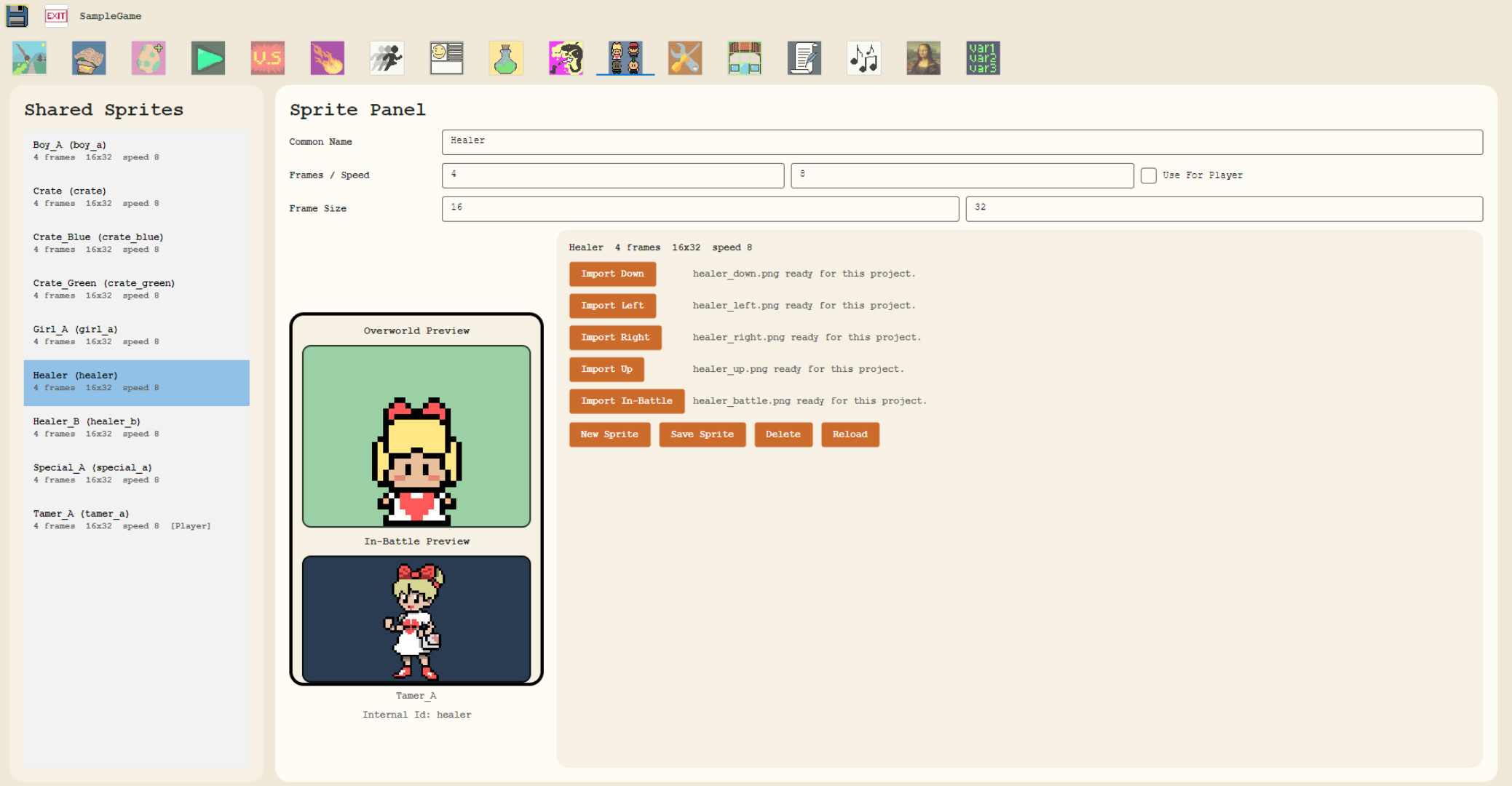Click the SampleGame project title
The height and width of the screenshot is (786, 1512).
[x=111, y=16]
